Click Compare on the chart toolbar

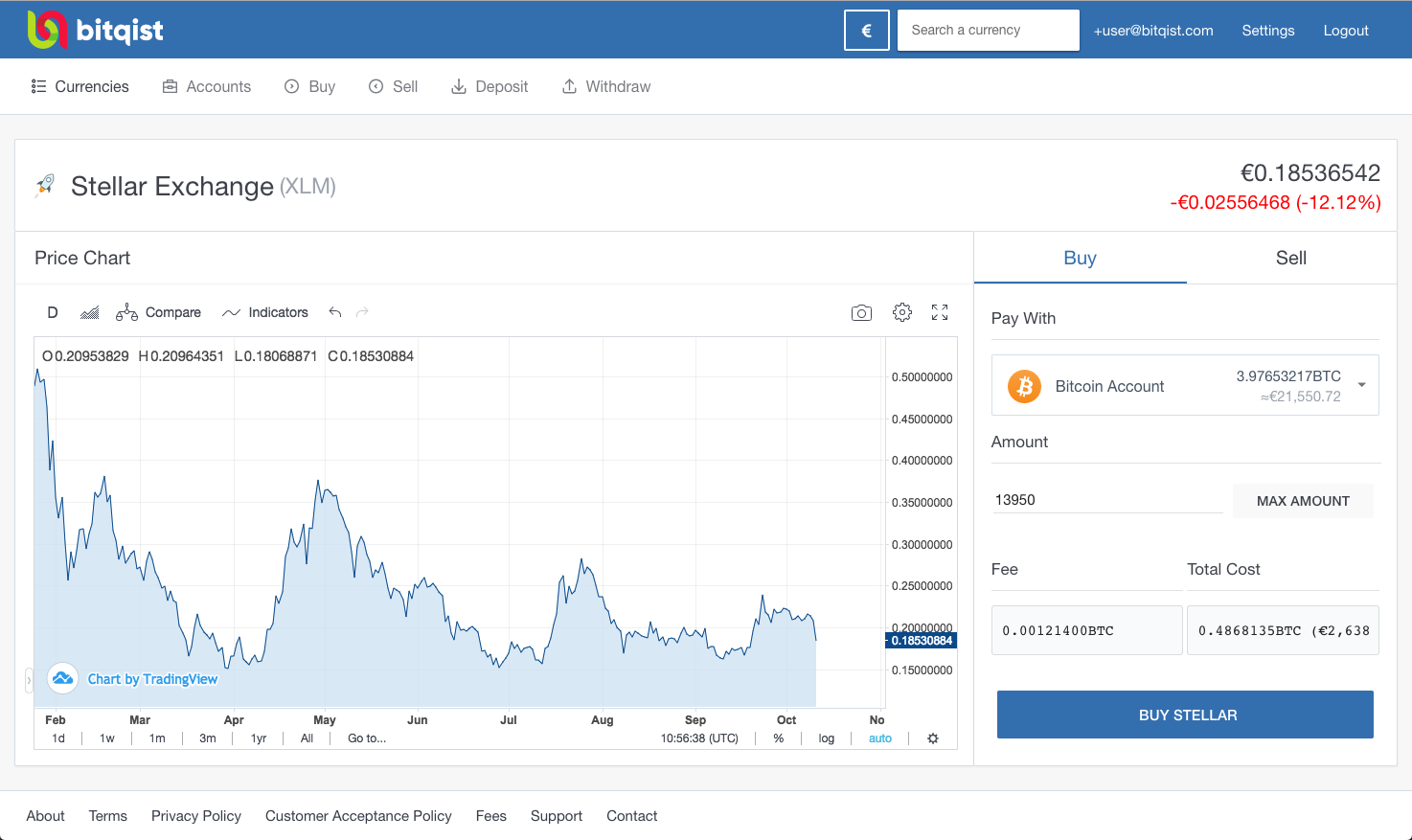coord(158,312)
